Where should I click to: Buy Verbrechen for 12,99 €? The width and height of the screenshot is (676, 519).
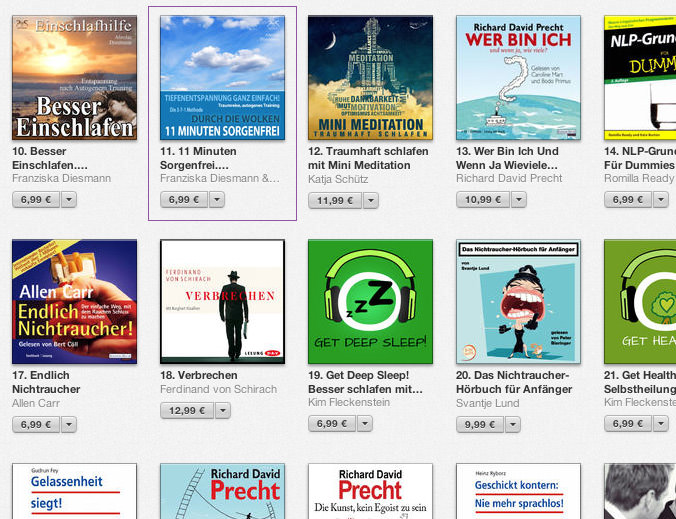point(187,411)
